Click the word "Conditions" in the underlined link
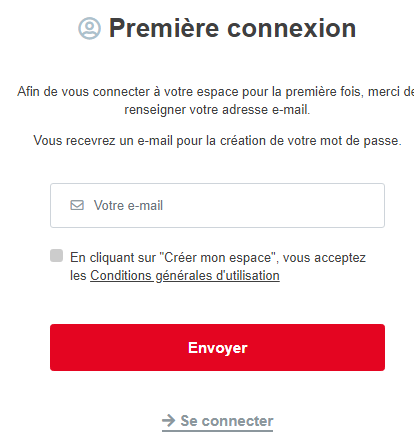The height and width of the screenshot is (445, 414). point(121,276)
